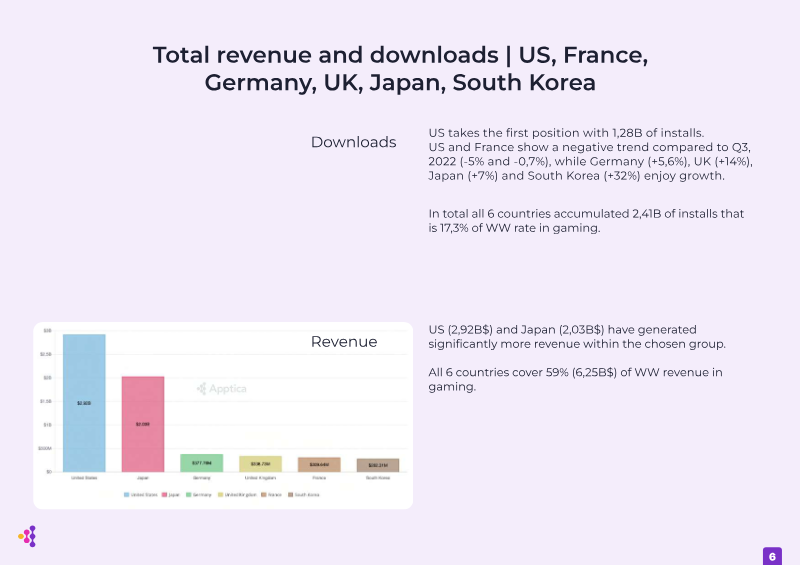Click the Apptica logo in the bottom-left corner
This screenshot has height=565, width=800.
click(28, 537)
